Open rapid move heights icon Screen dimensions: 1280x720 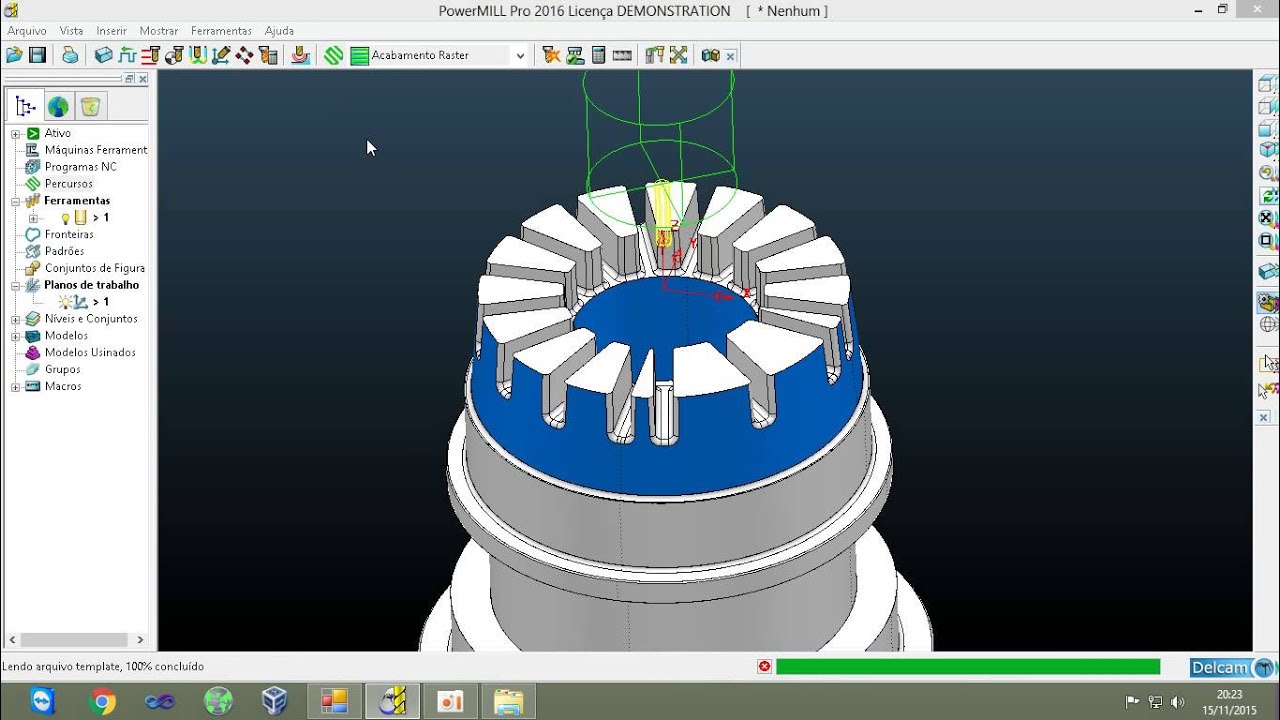click(151, 55)
